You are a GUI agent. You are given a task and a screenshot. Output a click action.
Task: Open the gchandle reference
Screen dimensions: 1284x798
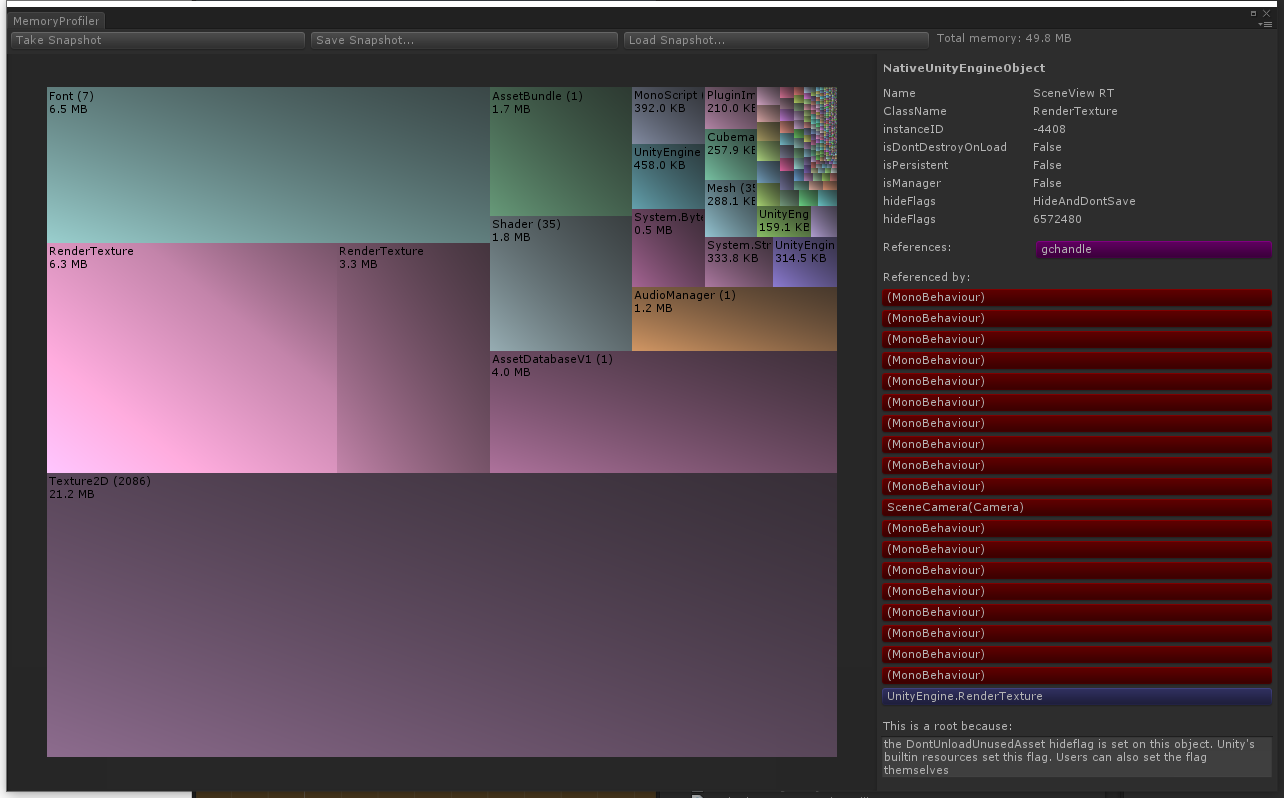click(x=1153, y=250)
